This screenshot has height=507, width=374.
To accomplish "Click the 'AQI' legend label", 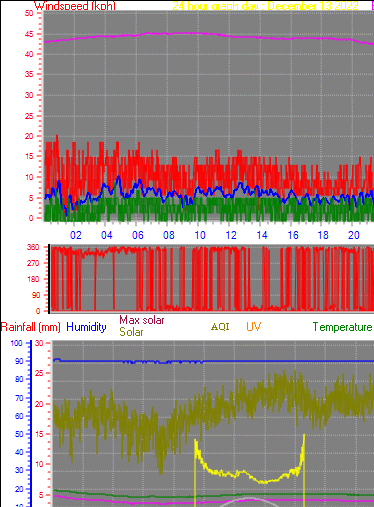I will [220, 327].
